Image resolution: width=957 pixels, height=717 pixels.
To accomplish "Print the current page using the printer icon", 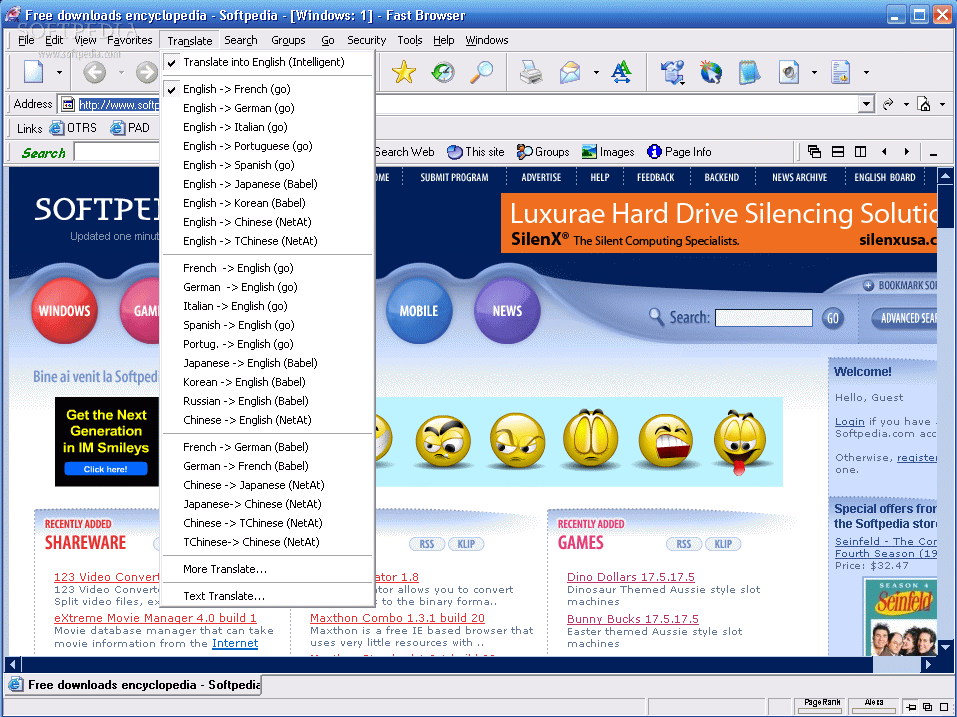I will click(x=533, y=72).
